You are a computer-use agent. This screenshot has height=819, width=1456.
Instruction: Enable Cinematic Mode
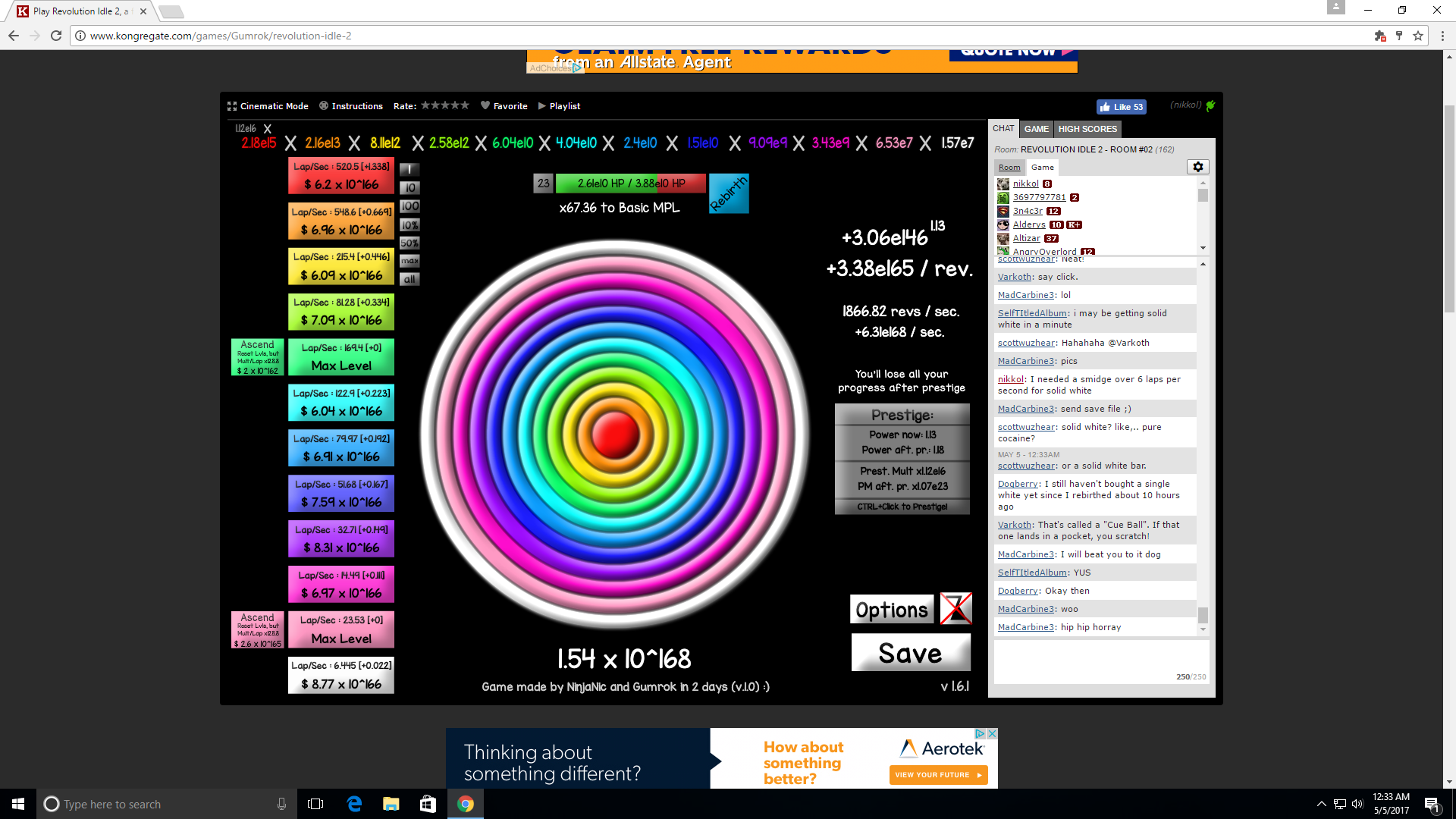268,106
